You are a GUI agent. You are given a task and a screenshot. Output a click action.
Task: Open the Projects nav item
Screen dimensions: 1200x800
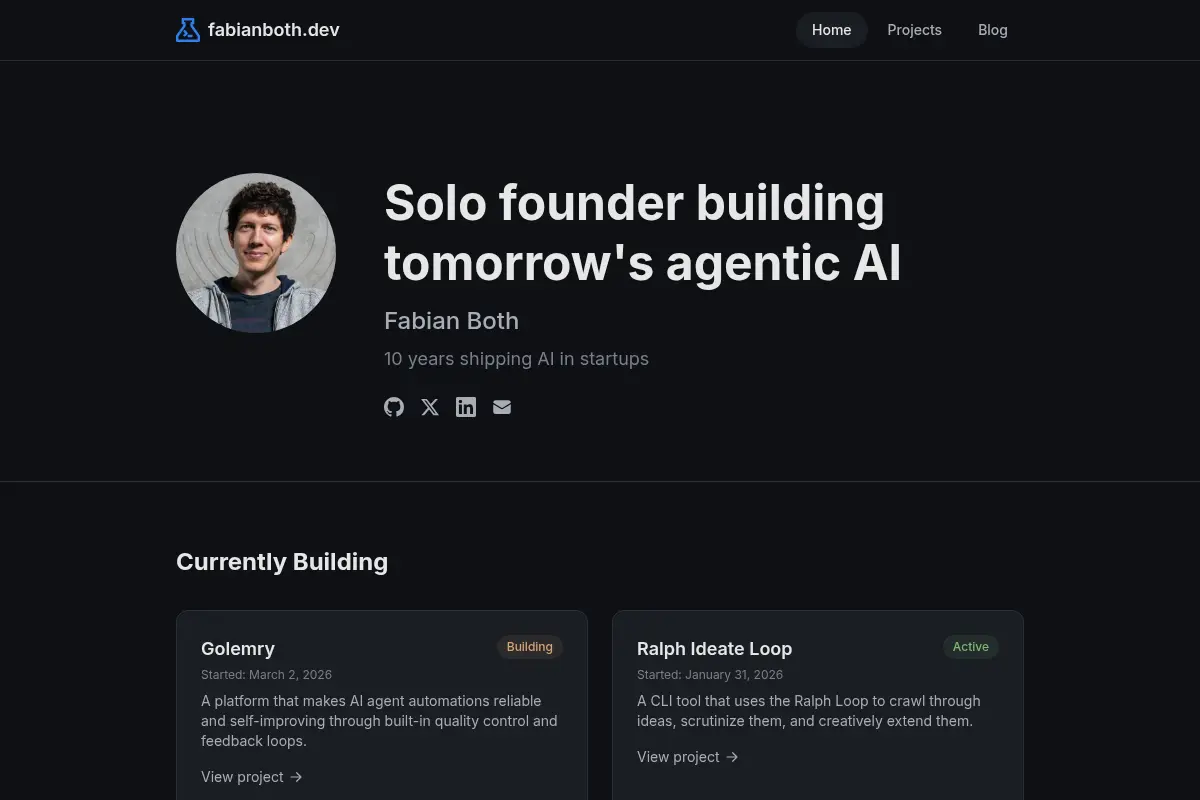pyautogui.click(x=914, y=30)
